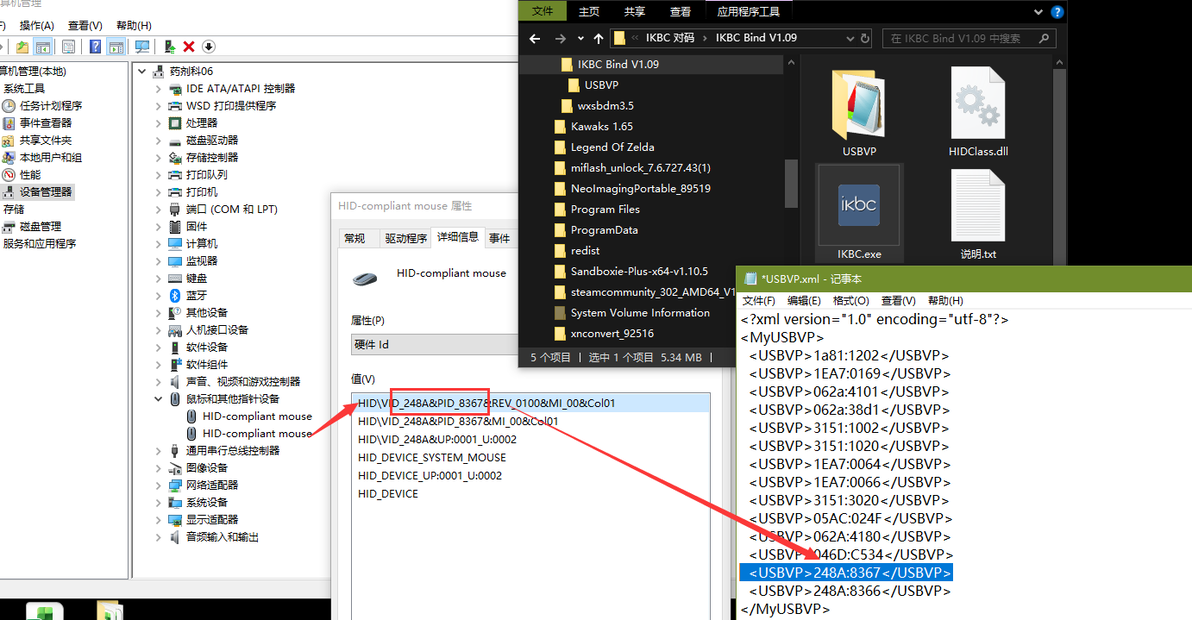Click the Explorer search box for IKBC Bind
Screen dimensions: 1192x620
pyautogui.click(x=968, y=38)
